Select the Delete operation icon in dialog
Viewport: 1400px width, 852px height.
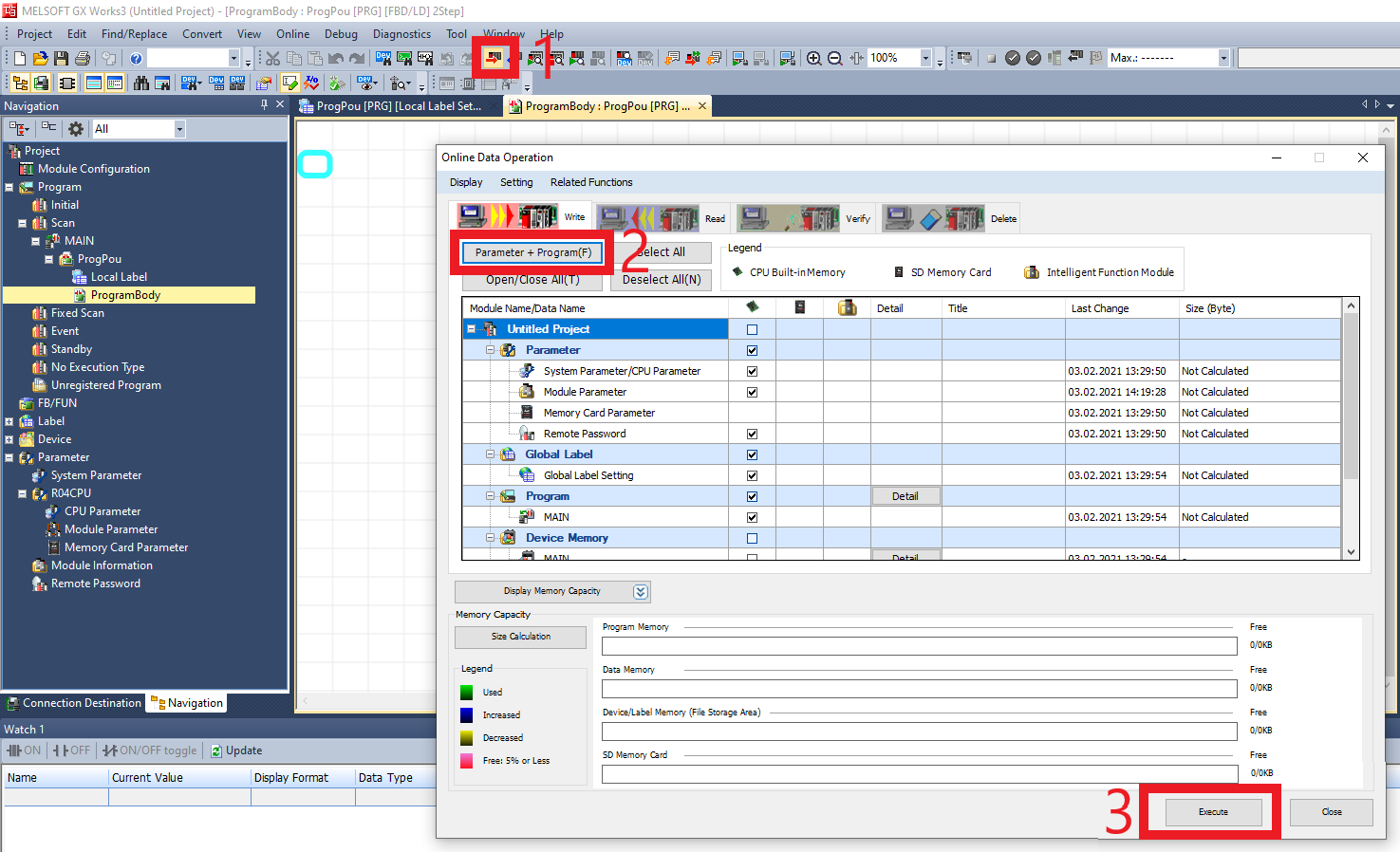point(934,218)
